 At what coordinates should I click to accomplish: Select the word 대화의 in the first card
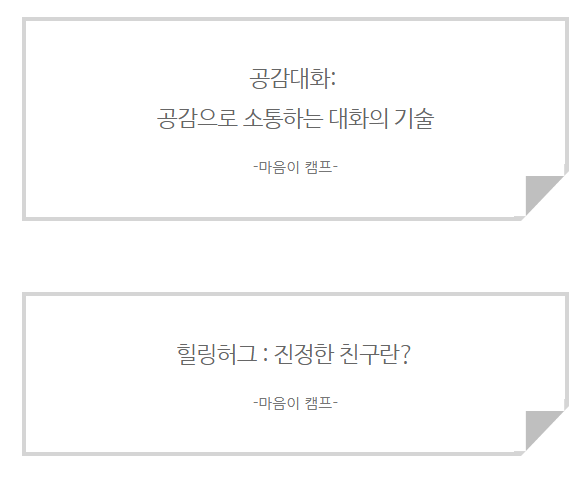click(358, 118)
